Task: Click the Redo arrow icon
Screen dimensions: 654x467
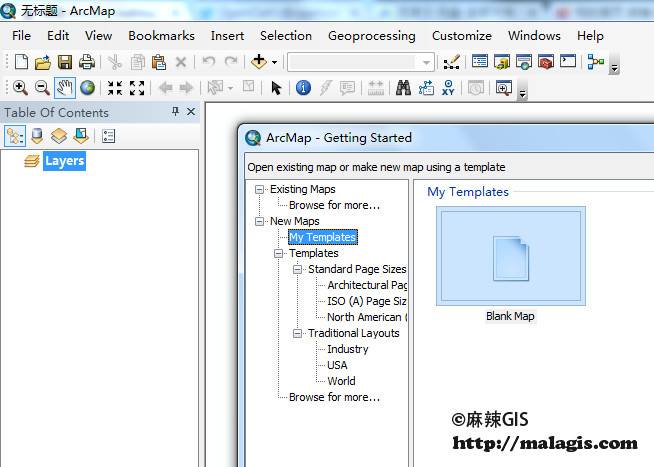Action: pyautogui.click(x=231, y=62)
